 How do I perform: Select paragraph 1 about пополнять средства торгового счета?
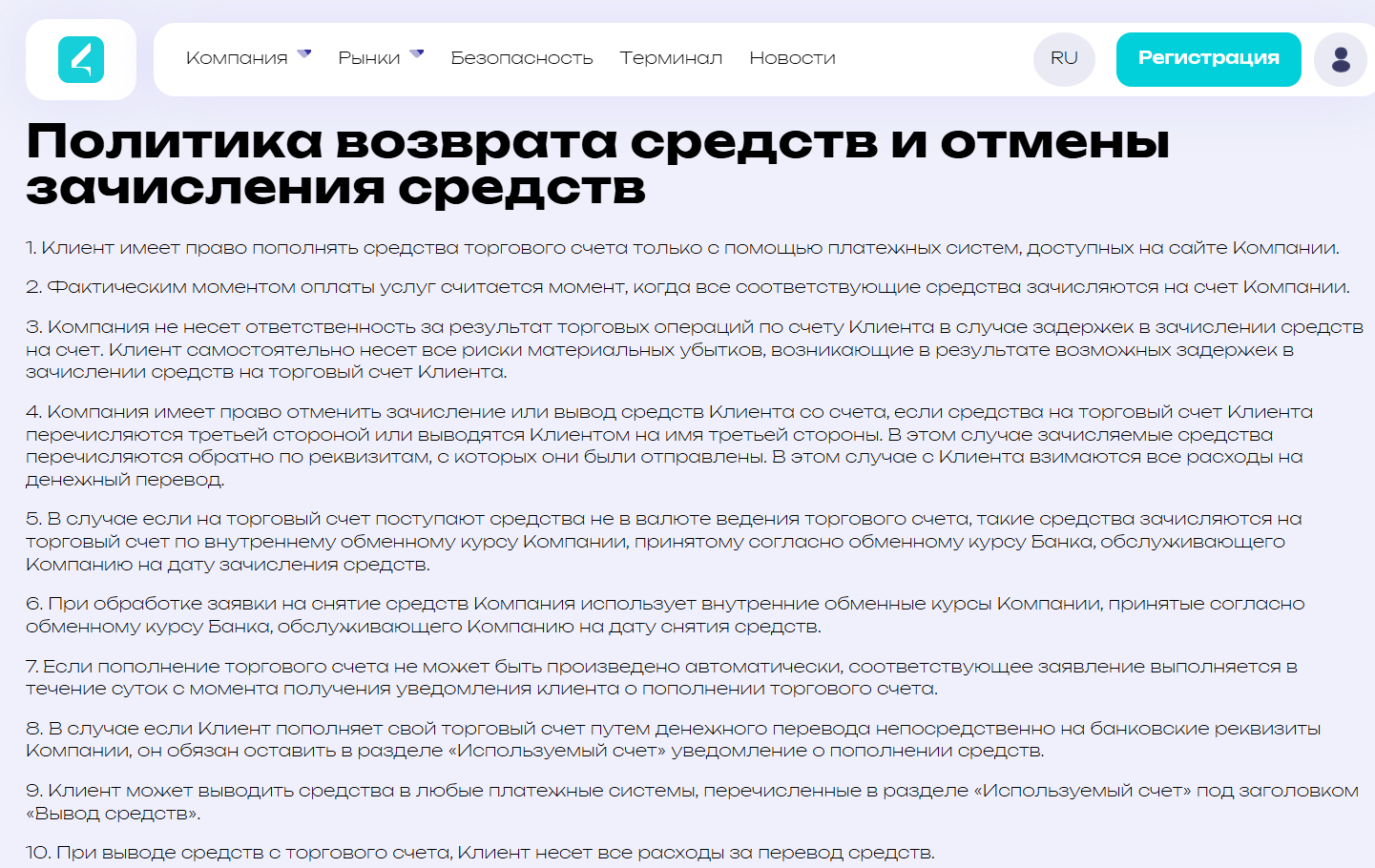(x=682, y=248)
